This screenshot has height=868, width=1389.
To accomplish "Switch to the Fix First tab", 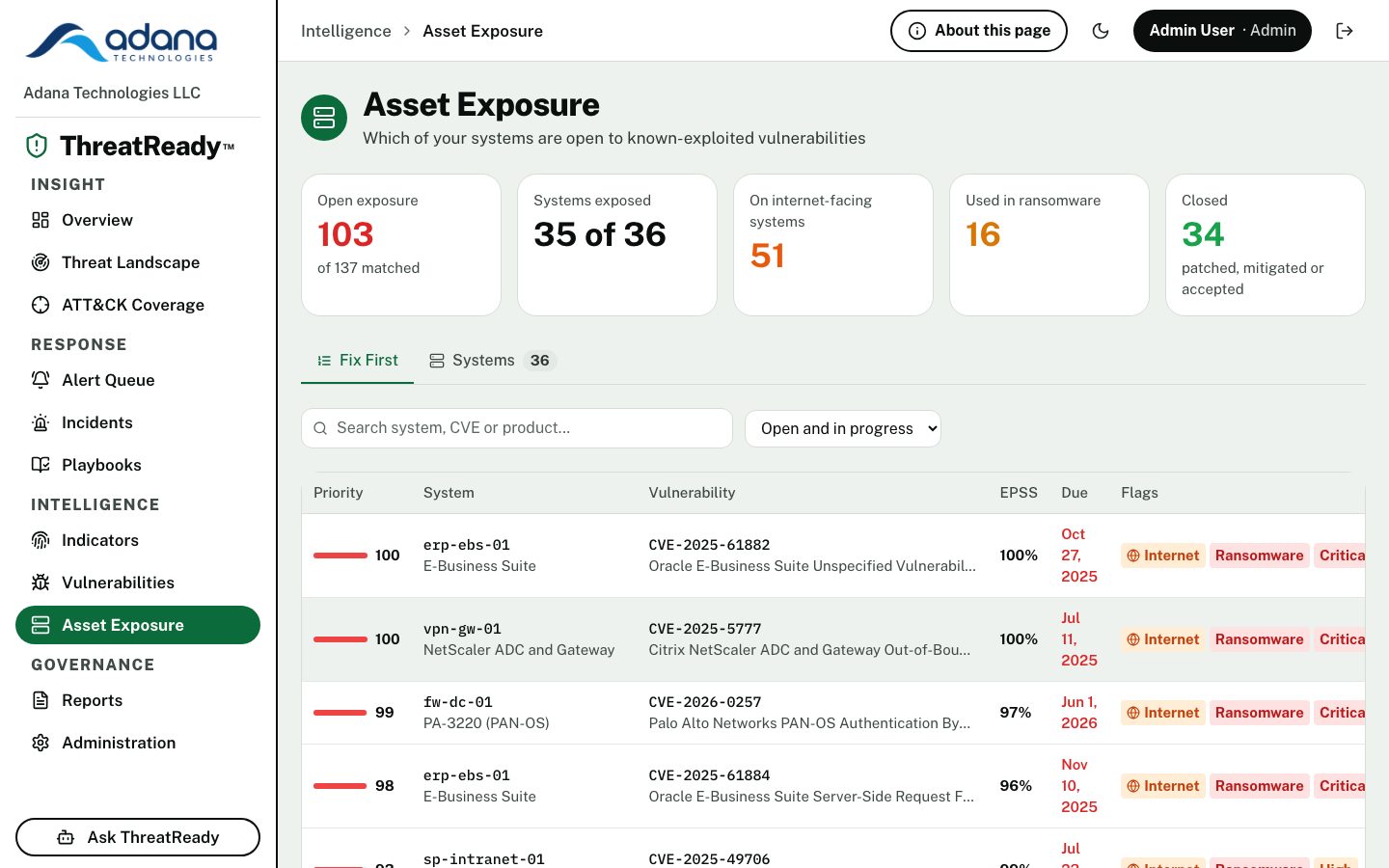I will pyautogui.click(x=357, y=360).
